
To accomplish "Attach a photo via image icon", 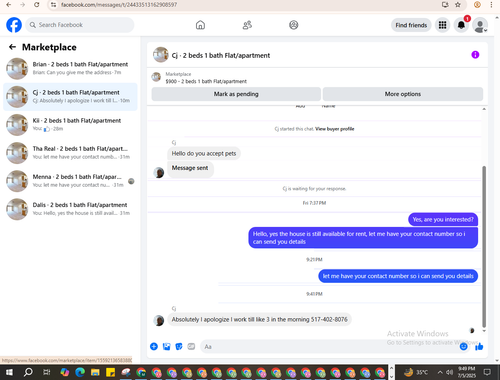I will [166, 346].
